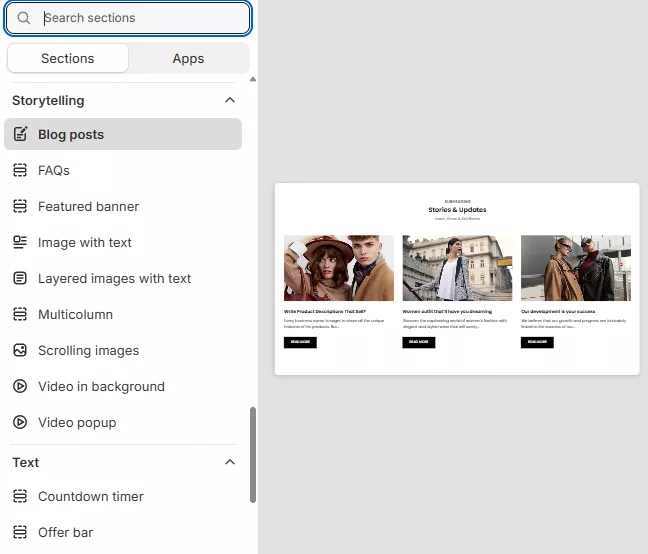Viewport: 648px width, 554px height.
Task: Click the Featured banner icon
Action: tap(20, 206)
